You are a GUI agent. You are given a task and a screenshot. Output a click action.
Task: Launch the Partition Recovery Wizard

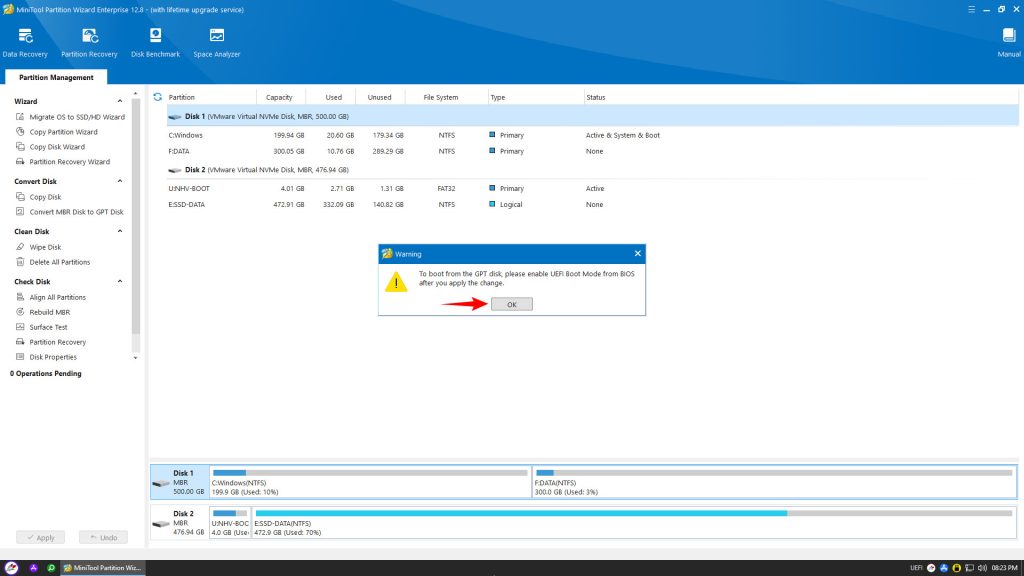click(x=63, y=162)
